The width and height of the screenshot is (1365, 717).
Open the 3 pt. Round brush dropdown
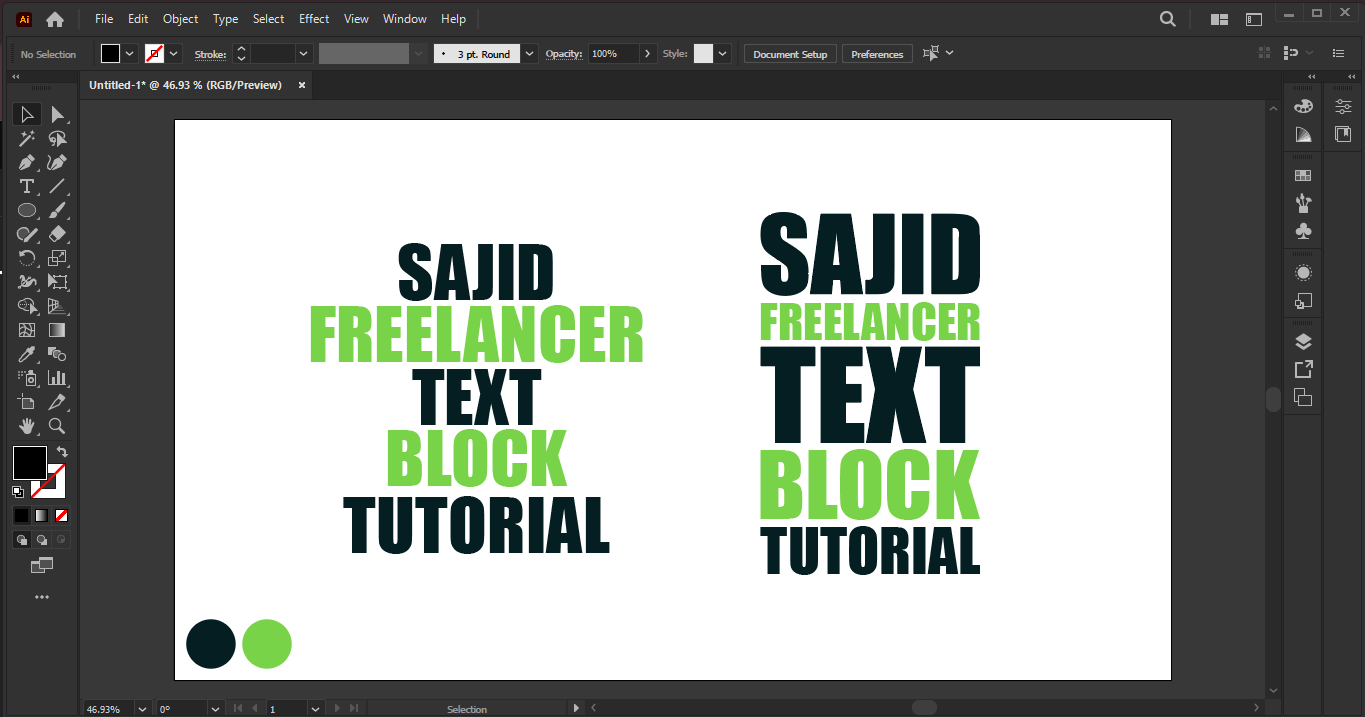530,54
